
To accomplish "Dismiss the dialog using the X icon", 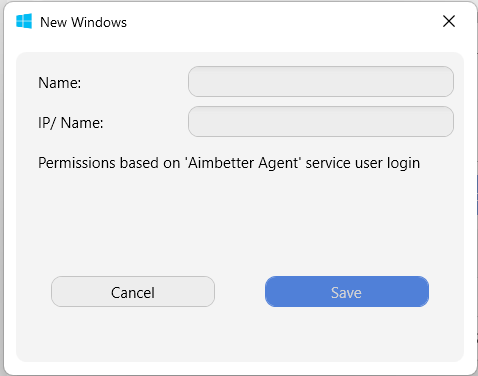I will point(449,21).
